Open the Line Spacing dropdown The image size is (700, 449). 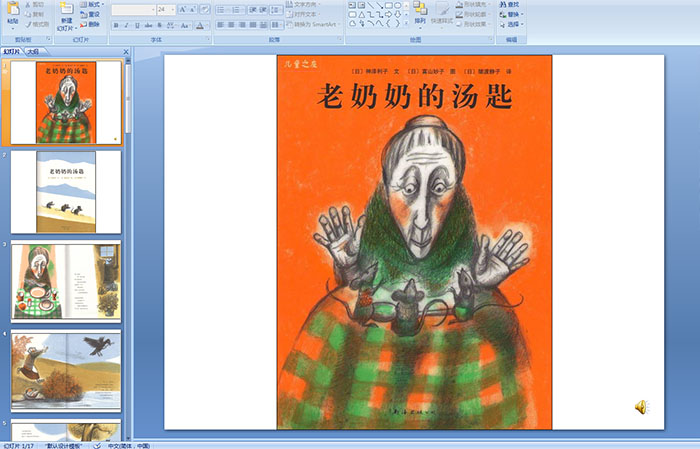[x=276, y=9]
